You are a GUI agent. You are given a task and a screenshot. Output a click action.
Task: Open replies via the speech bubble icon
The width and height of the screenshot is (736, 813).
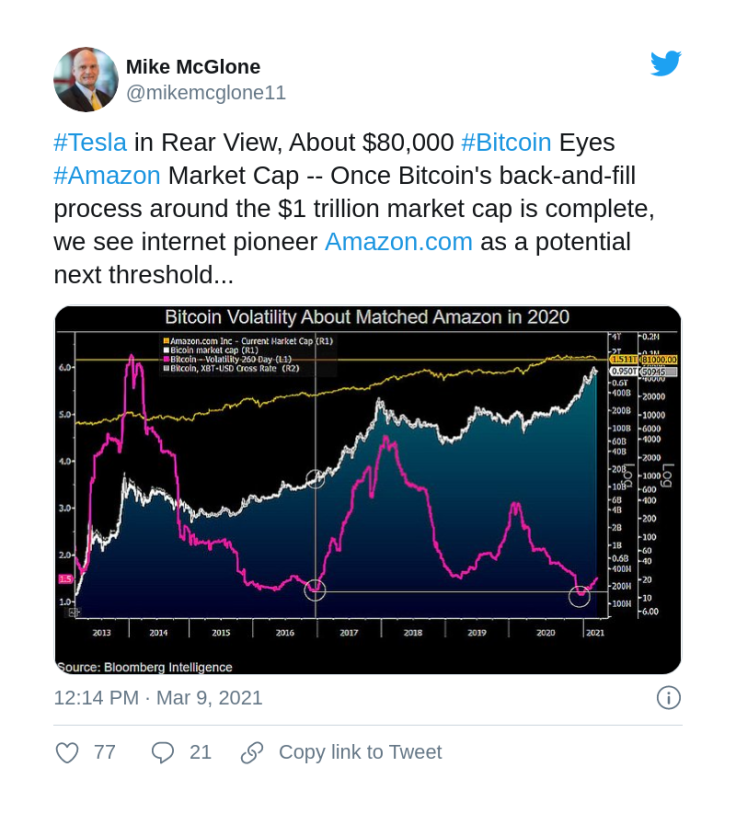[162, 752]
